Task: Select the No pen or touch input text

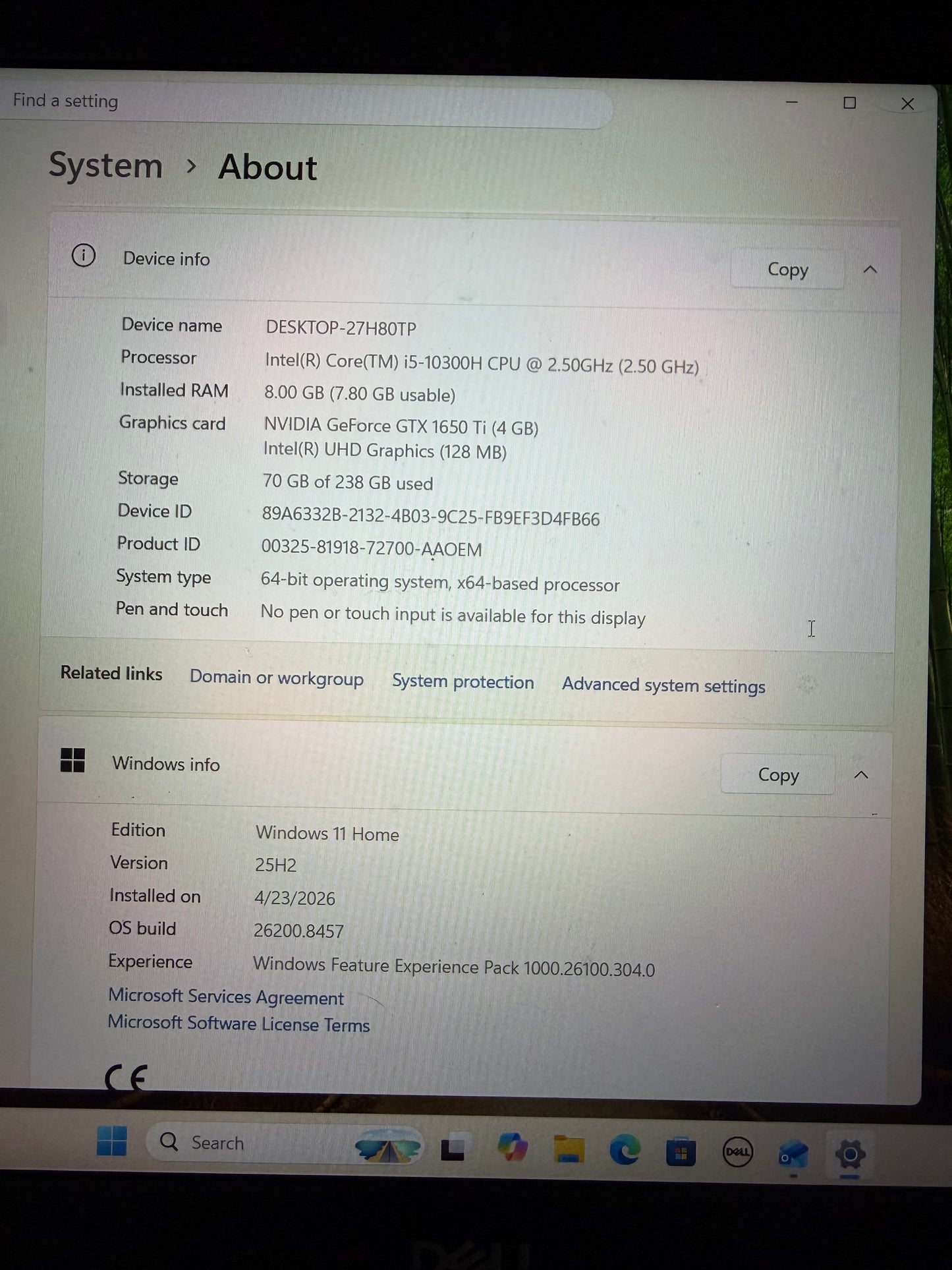Action: [x=453, y=616]
